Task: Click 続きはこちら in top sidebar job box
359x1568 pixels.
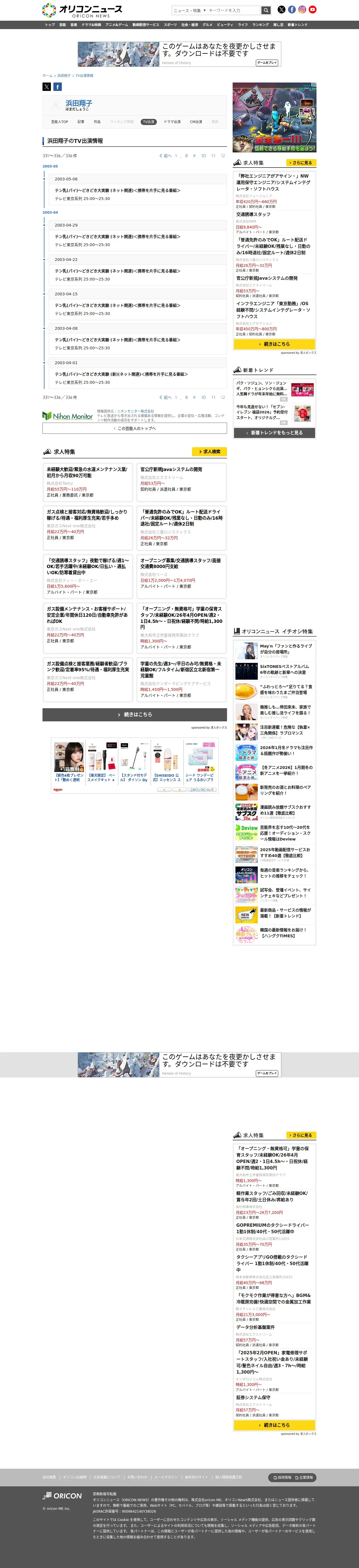Action: point(274,344)
